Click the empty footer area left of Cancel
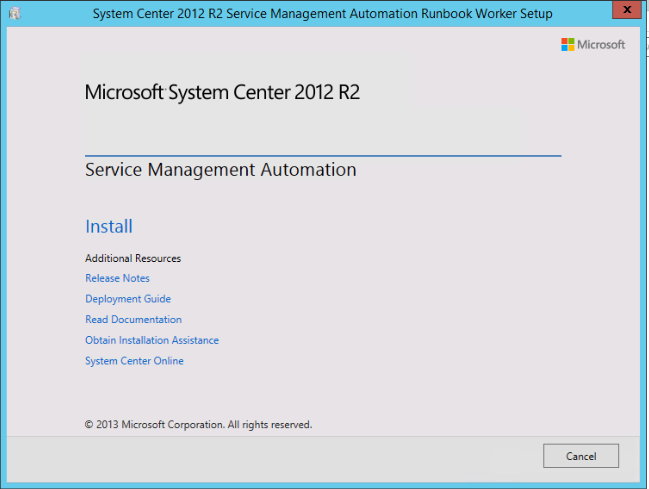 point(300,456)
